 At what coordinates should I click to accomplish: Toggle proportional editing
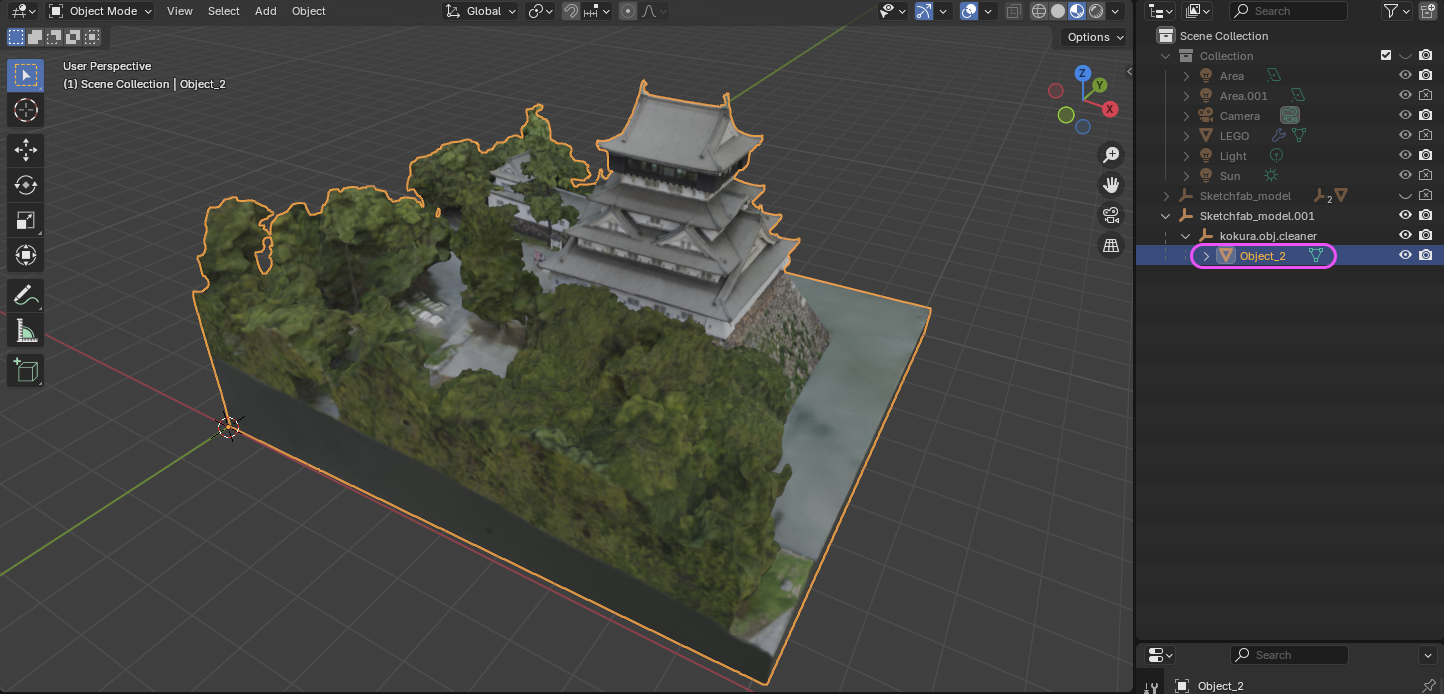[627, 11]
